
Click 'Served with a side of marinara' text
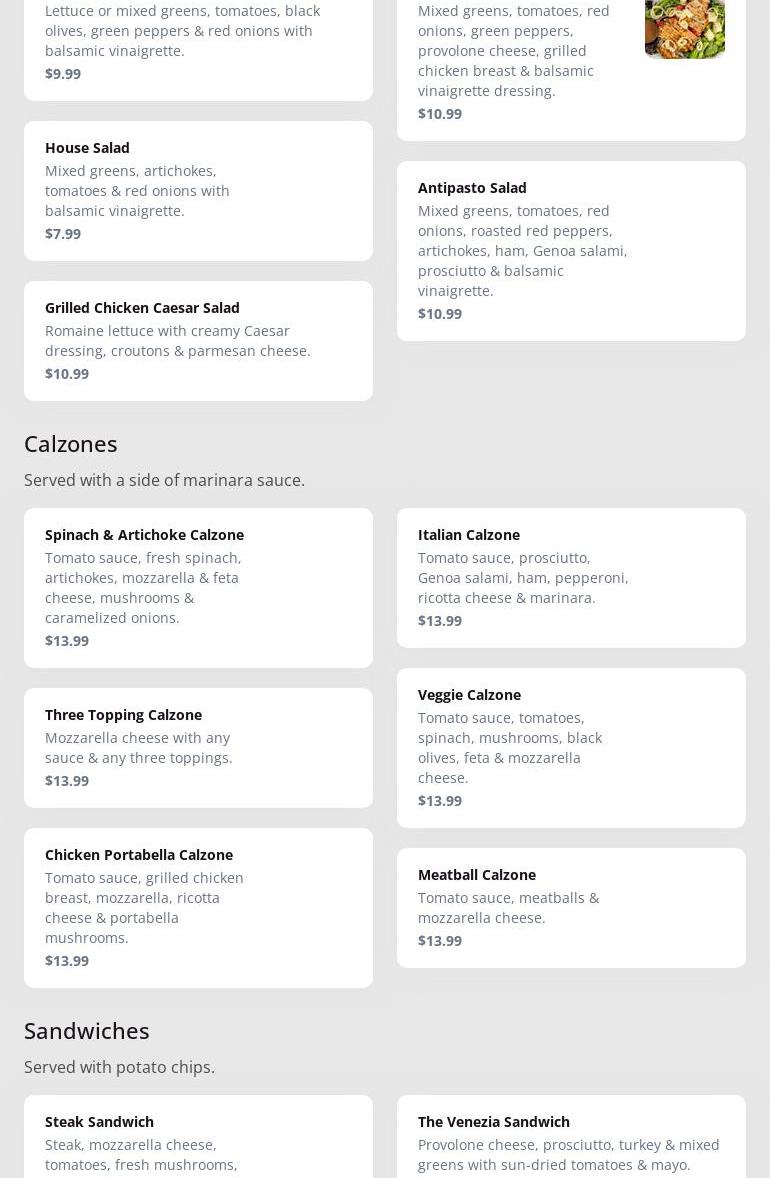coord(164,480)
